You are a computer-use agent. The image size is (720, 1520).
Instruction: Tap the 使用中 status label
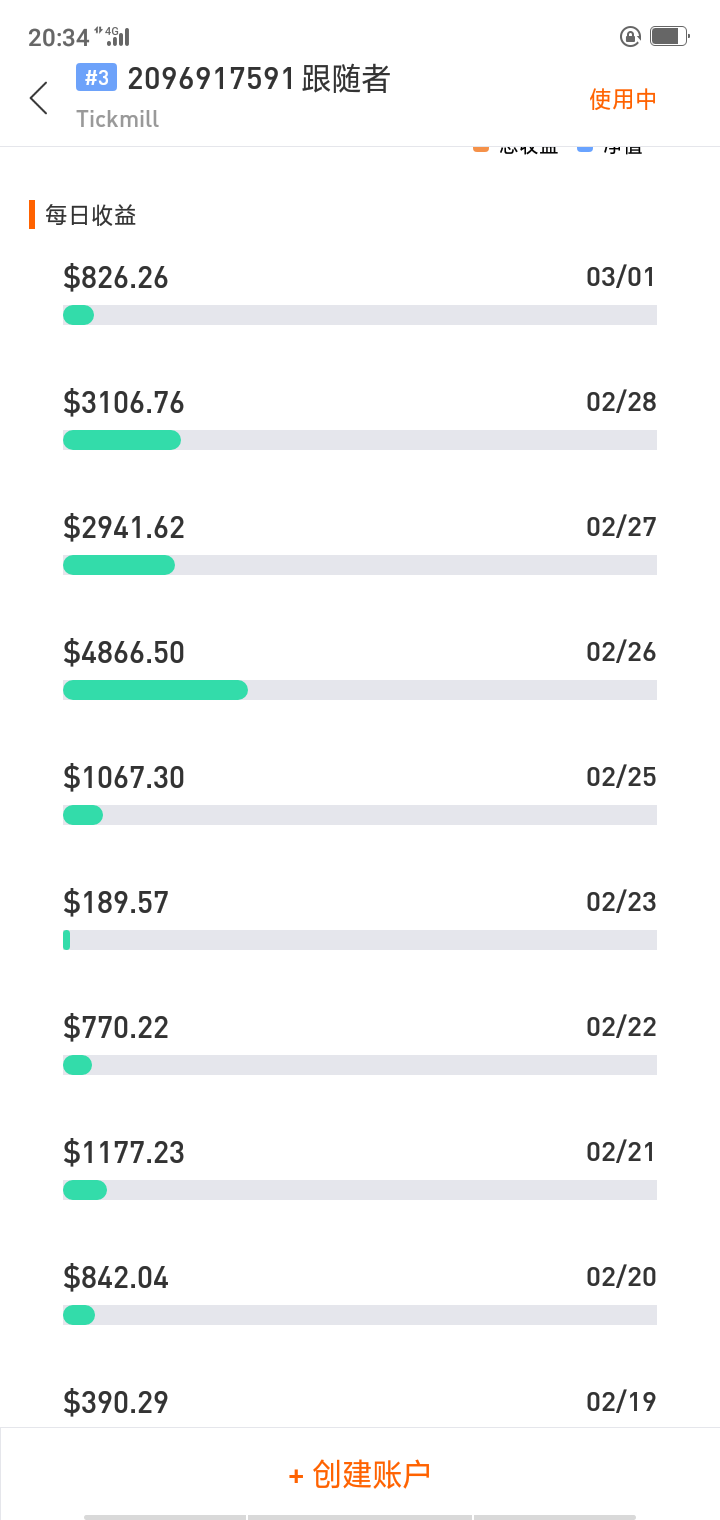click(x=622, y=99)
